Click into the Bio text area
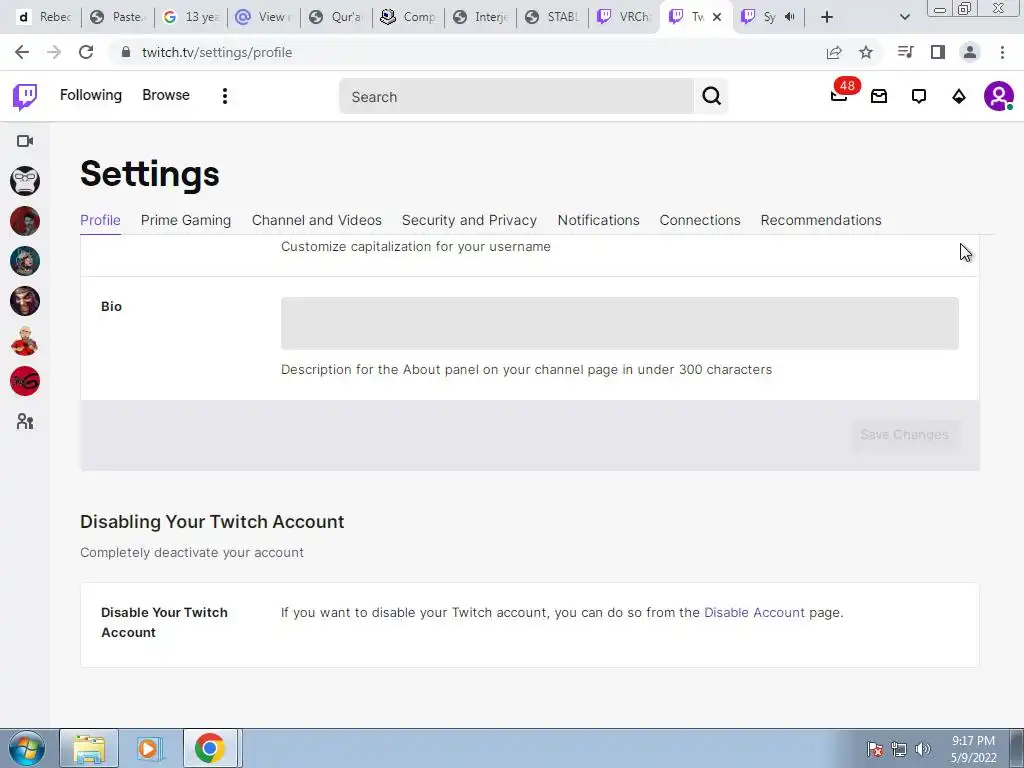This screenshot has height=768, width=1024. click(x=620, y=323)
